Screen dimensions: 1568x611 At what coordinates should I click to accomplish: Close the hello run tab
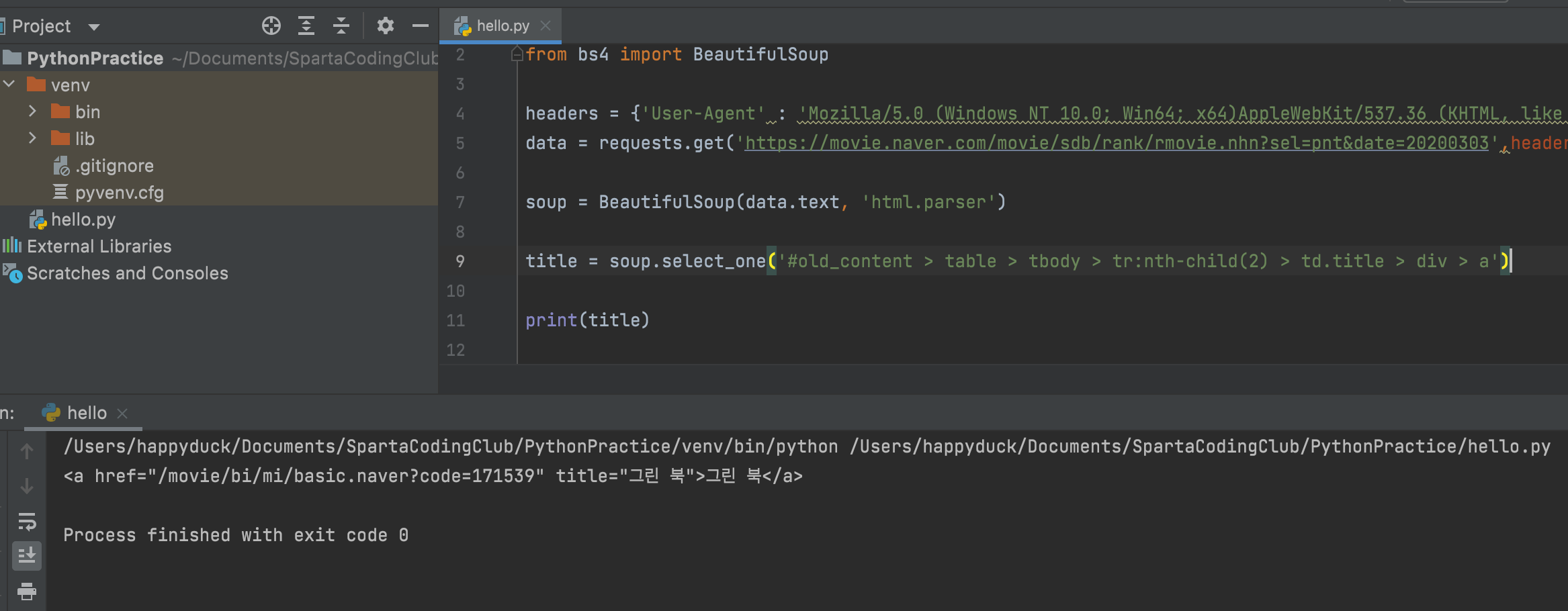pyautogui.click(x=122, y=414)
